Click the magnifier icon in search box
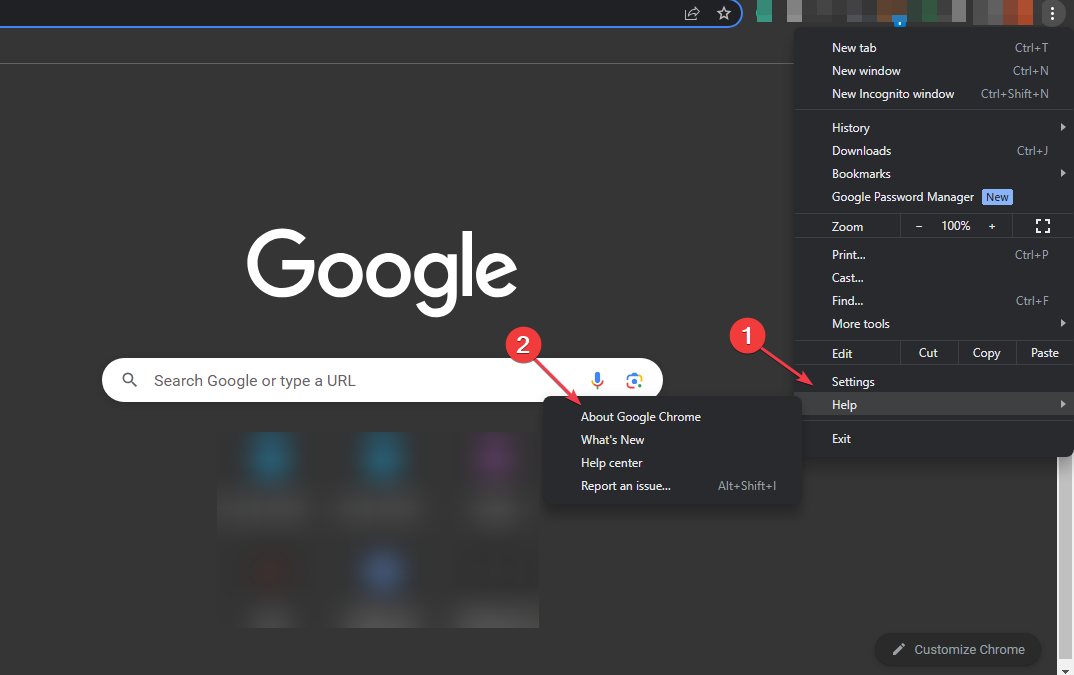The image size is (1074, 675). 129,380
